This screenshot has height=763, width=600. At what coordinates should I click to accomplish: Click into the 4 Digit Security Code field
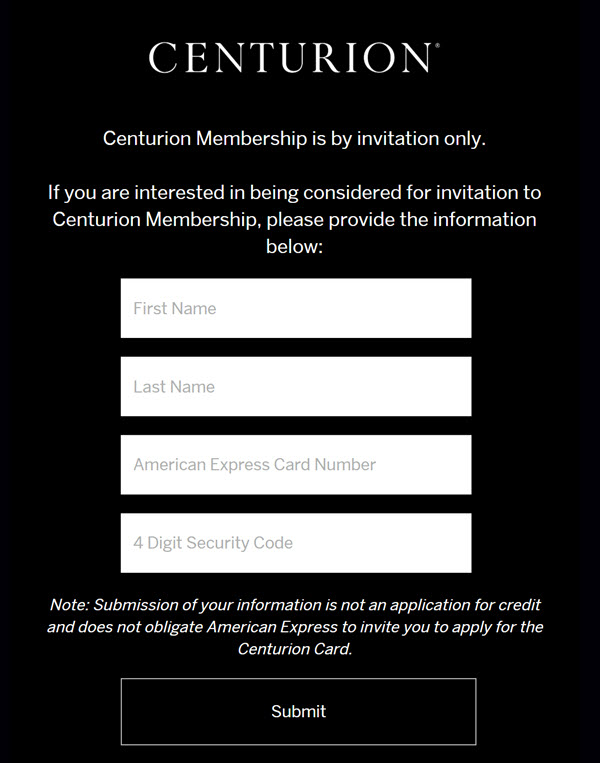tap(296, 543)
